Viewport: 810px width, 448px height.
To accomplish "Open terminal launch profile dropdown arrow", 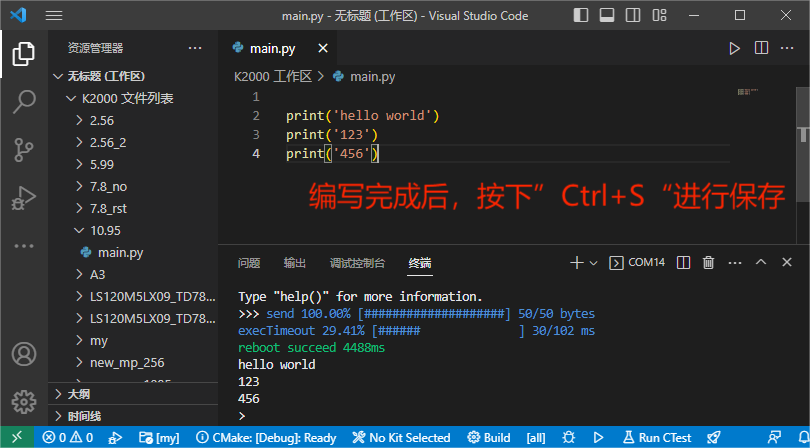I will point(594,263).
